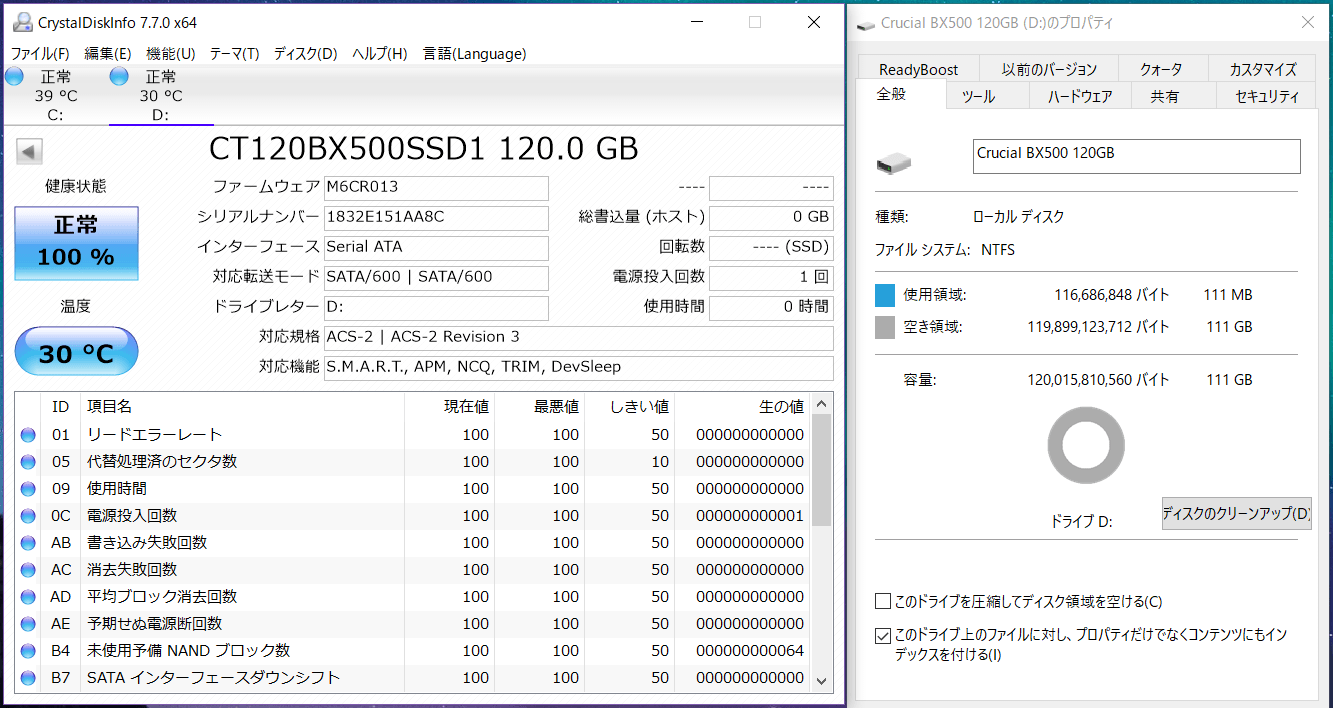This screenshot has width=1333, height=708.
Task: Click the gray 空き領域 color swatch
Action: 885,327
